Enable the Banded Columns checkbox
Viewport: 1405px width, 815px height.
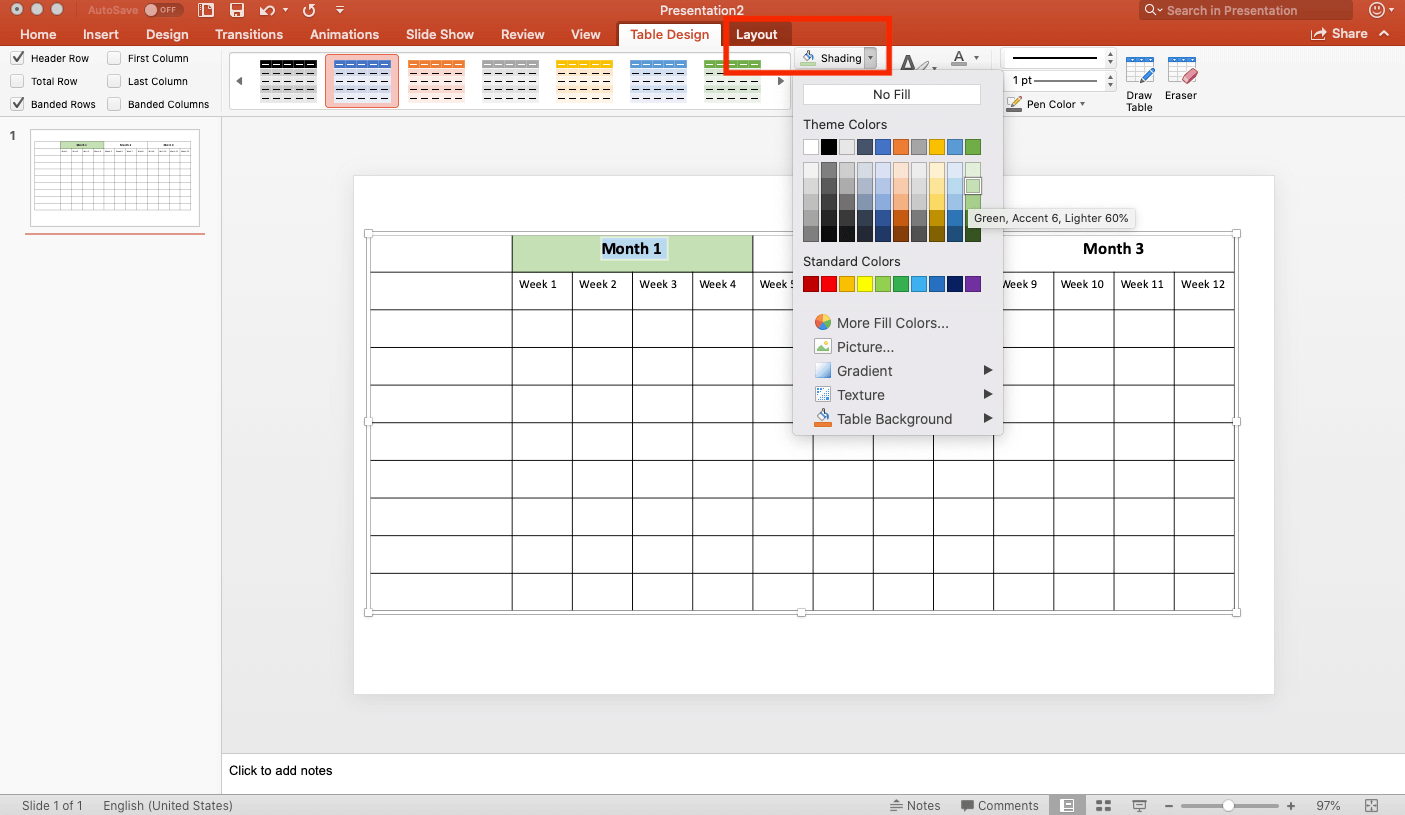(x=114, y=104)
